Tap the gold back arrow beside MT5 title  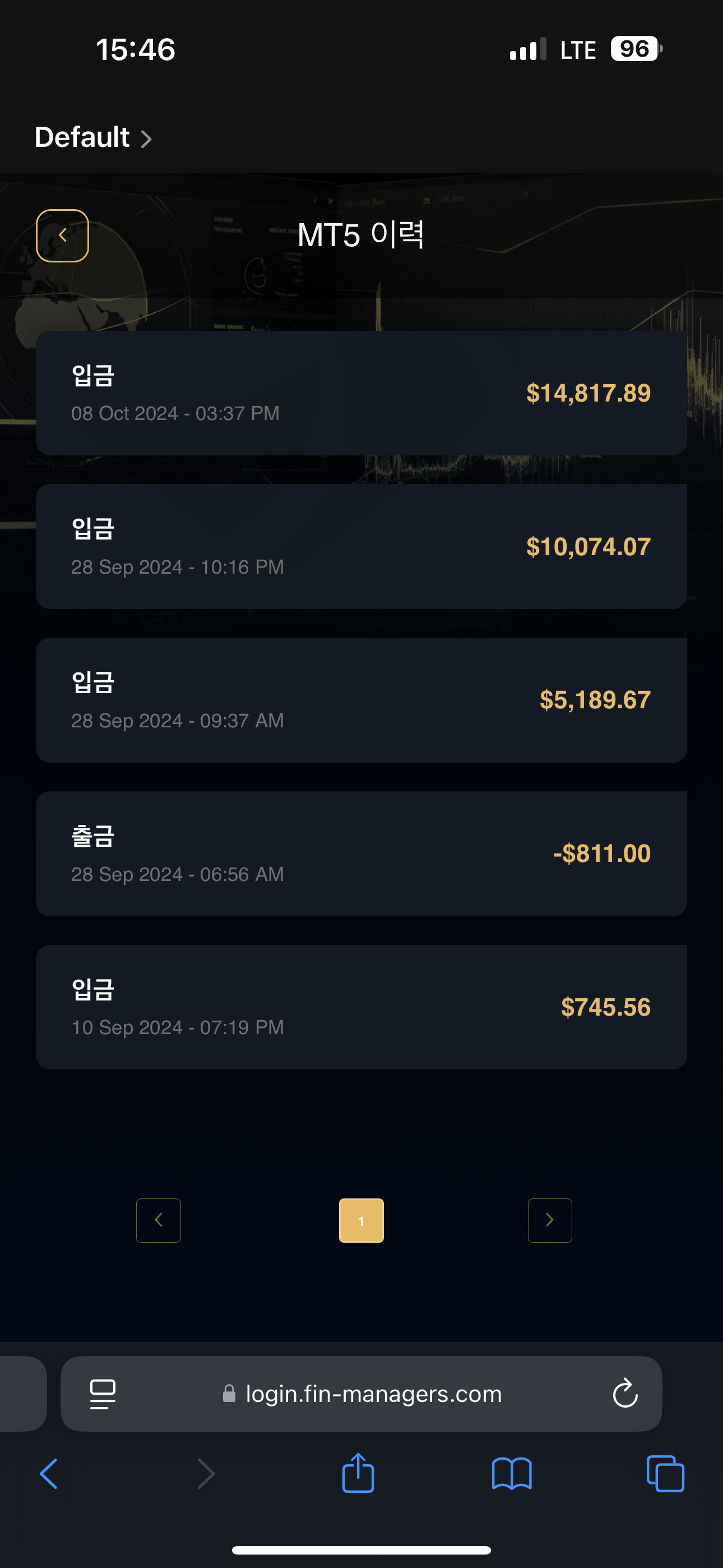coord(63,236)
